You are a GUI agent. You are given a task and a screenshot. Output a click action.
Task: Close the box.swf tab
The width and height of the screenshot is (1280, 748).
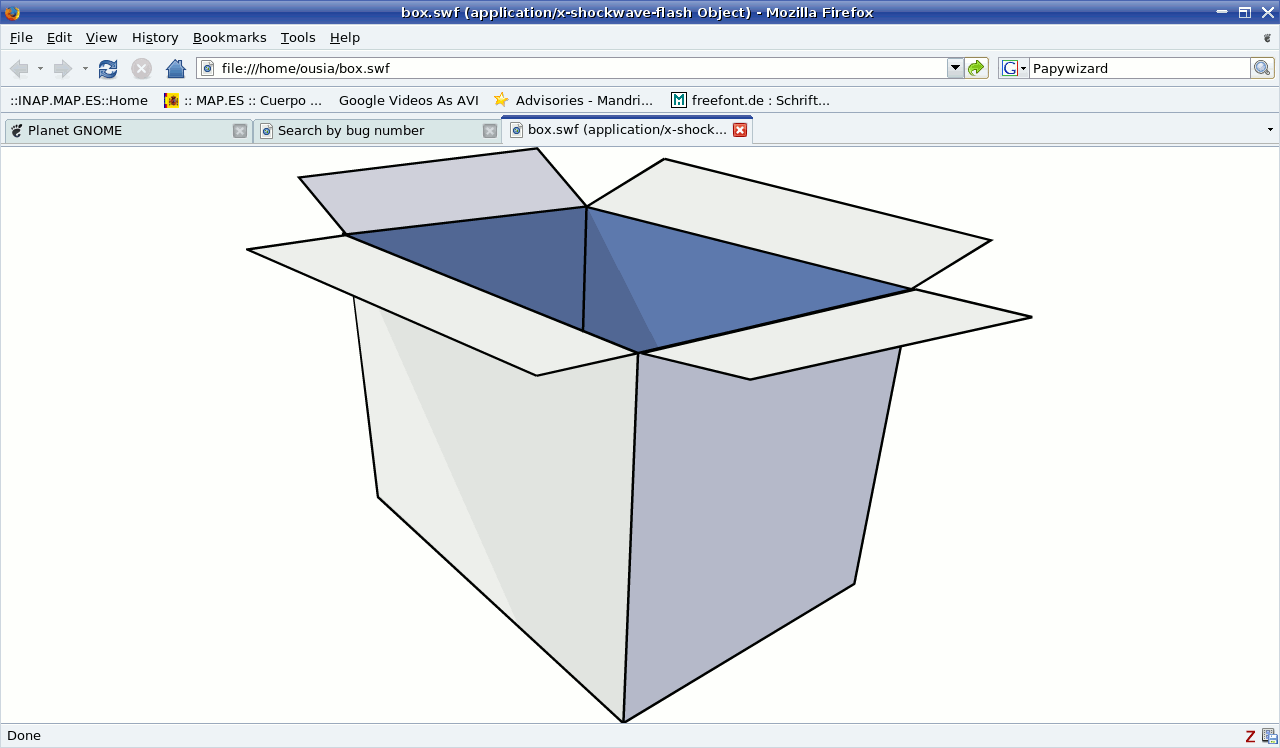[x=740, y=130]
